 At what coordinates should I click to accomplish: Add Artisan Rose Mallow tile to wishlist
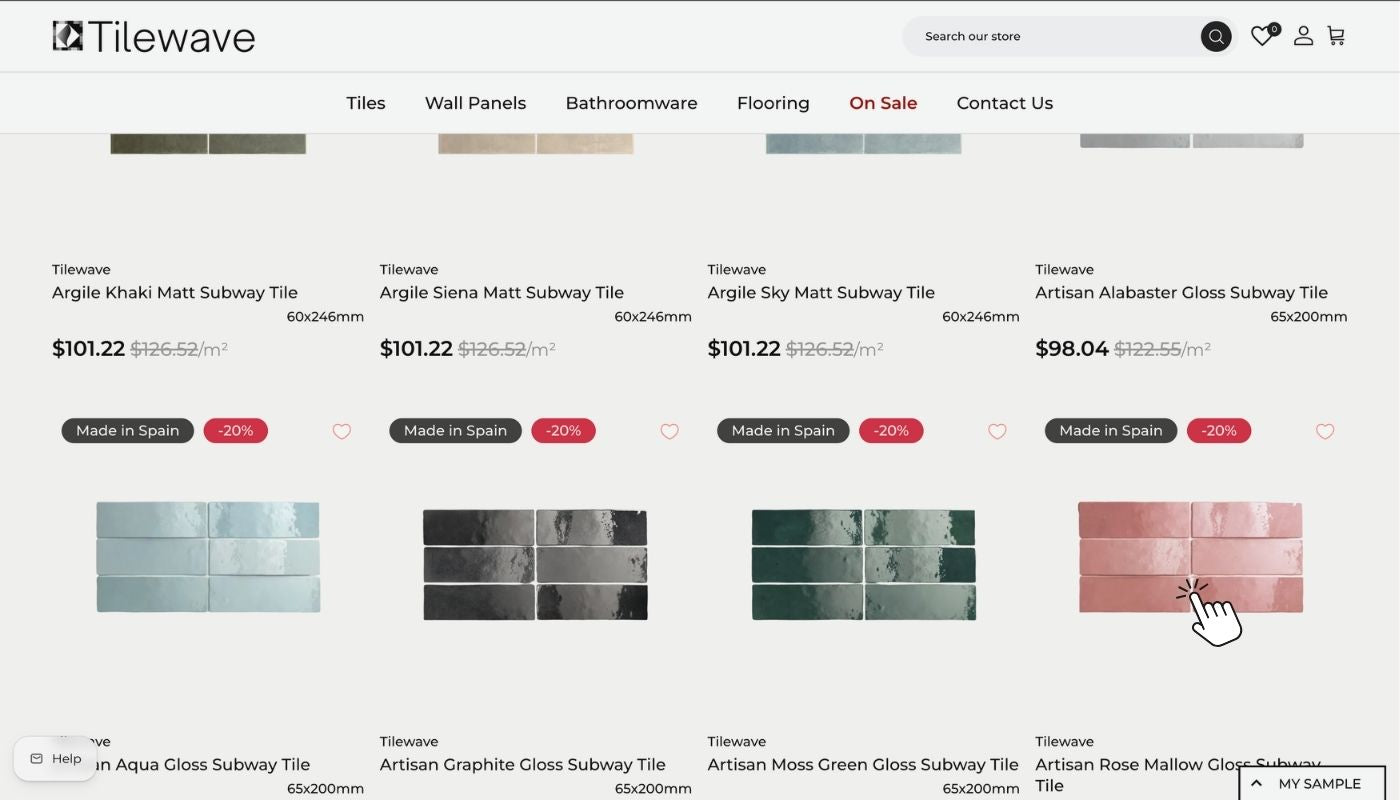coord(1325,431)
